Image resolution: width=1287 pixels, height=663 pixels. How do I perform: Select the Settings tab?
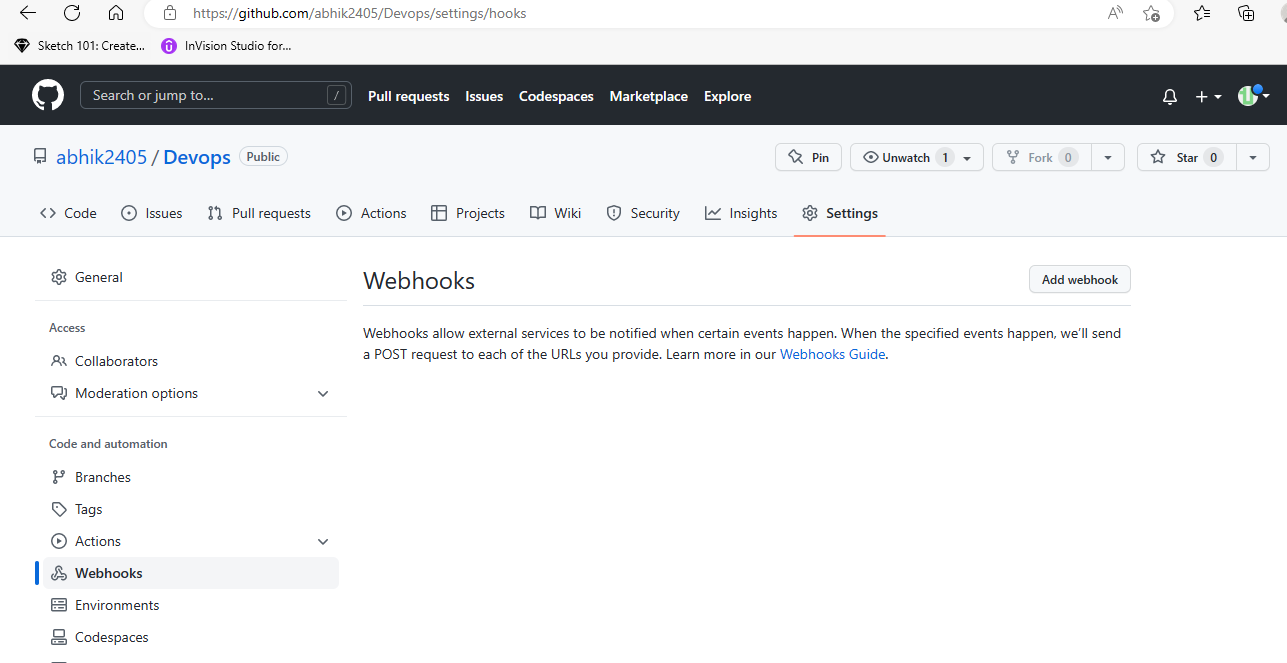840,213
